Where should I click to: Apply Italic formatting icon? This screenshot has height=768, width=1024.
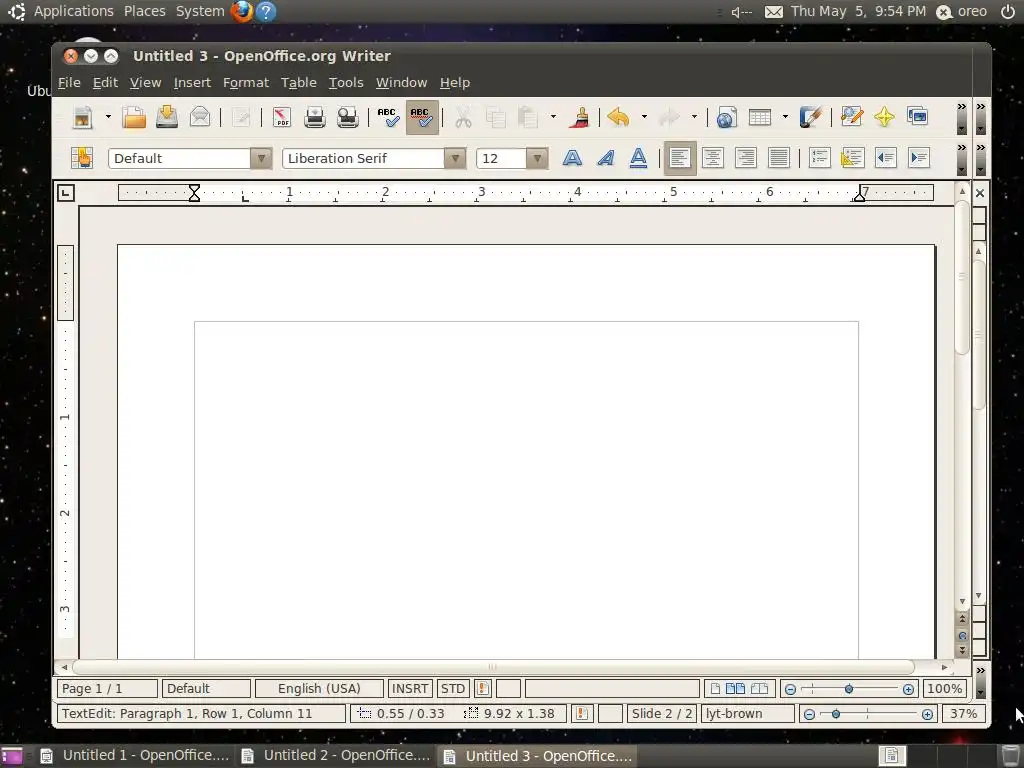click(x=605, y=158)
